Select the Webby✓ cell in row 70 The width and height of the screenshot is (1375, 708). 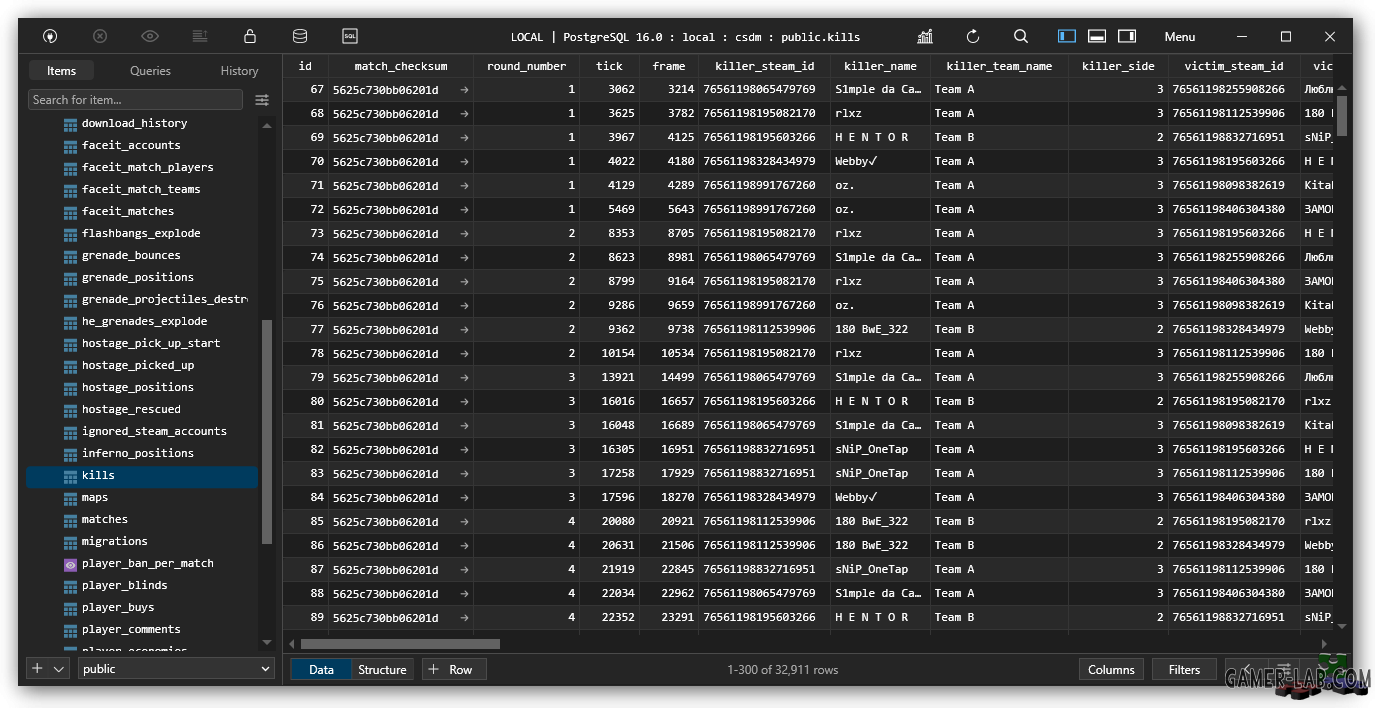[x=880, y=161]
